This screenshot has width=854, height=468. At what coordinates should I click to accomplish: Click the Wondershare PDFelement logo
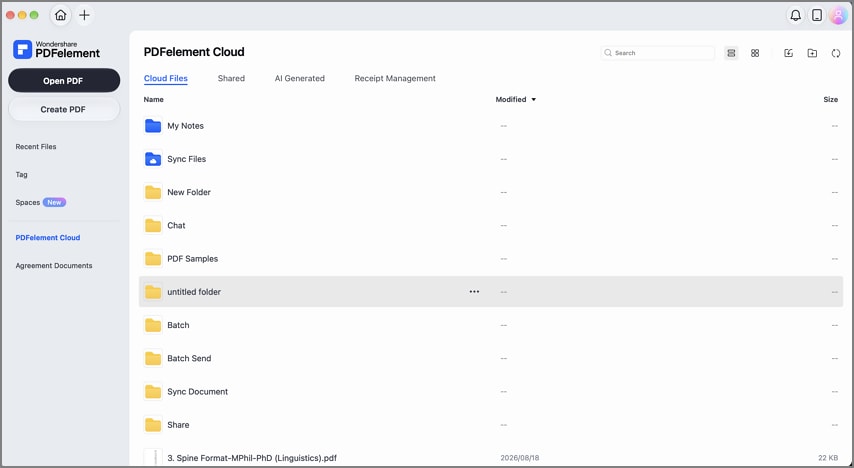(x=57, y=50)
